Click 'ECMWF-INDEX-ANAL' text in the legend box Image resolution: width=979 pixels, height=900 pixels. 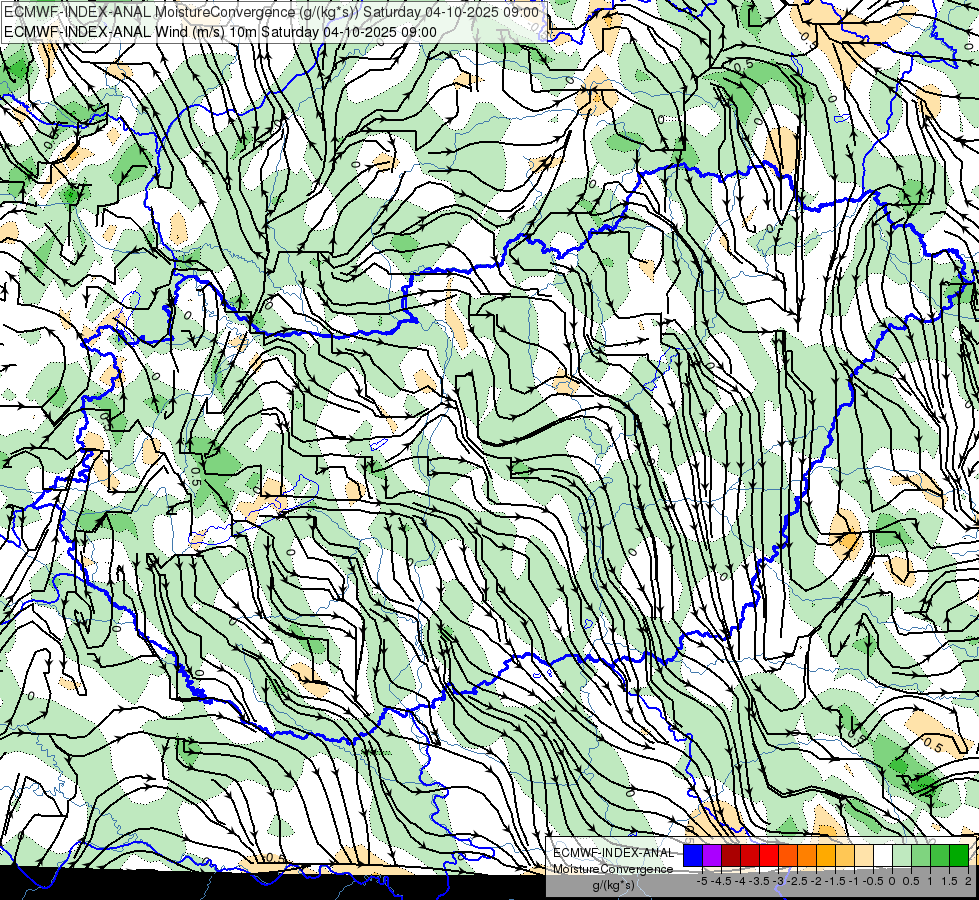[613, 853]
